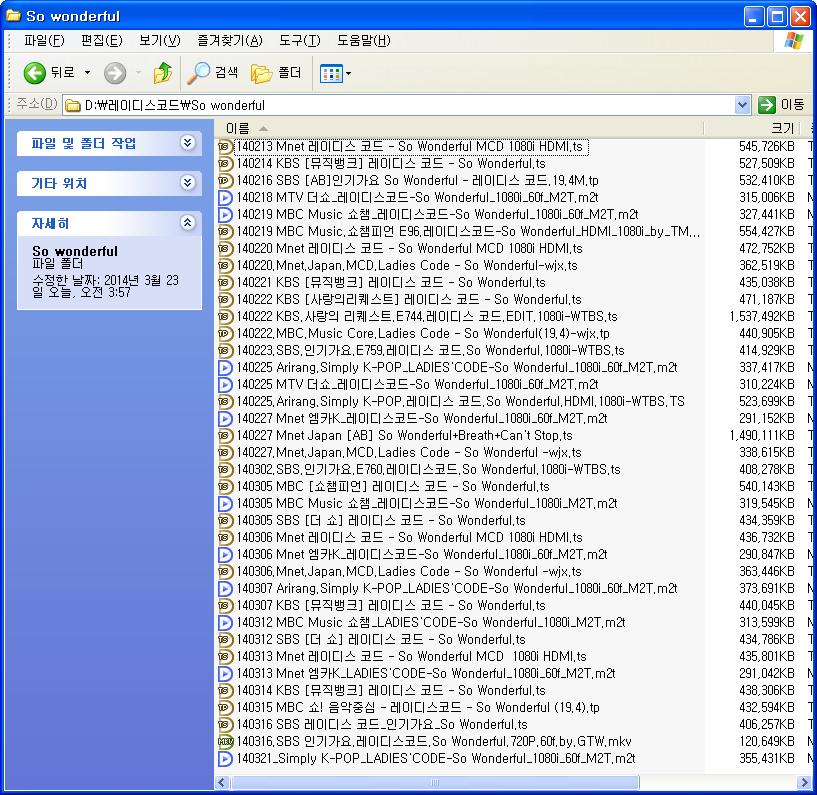Click icon of 140305 MBC Music 쇼챔 m2t file
The image size is (817, 795).
coord(225,503)
